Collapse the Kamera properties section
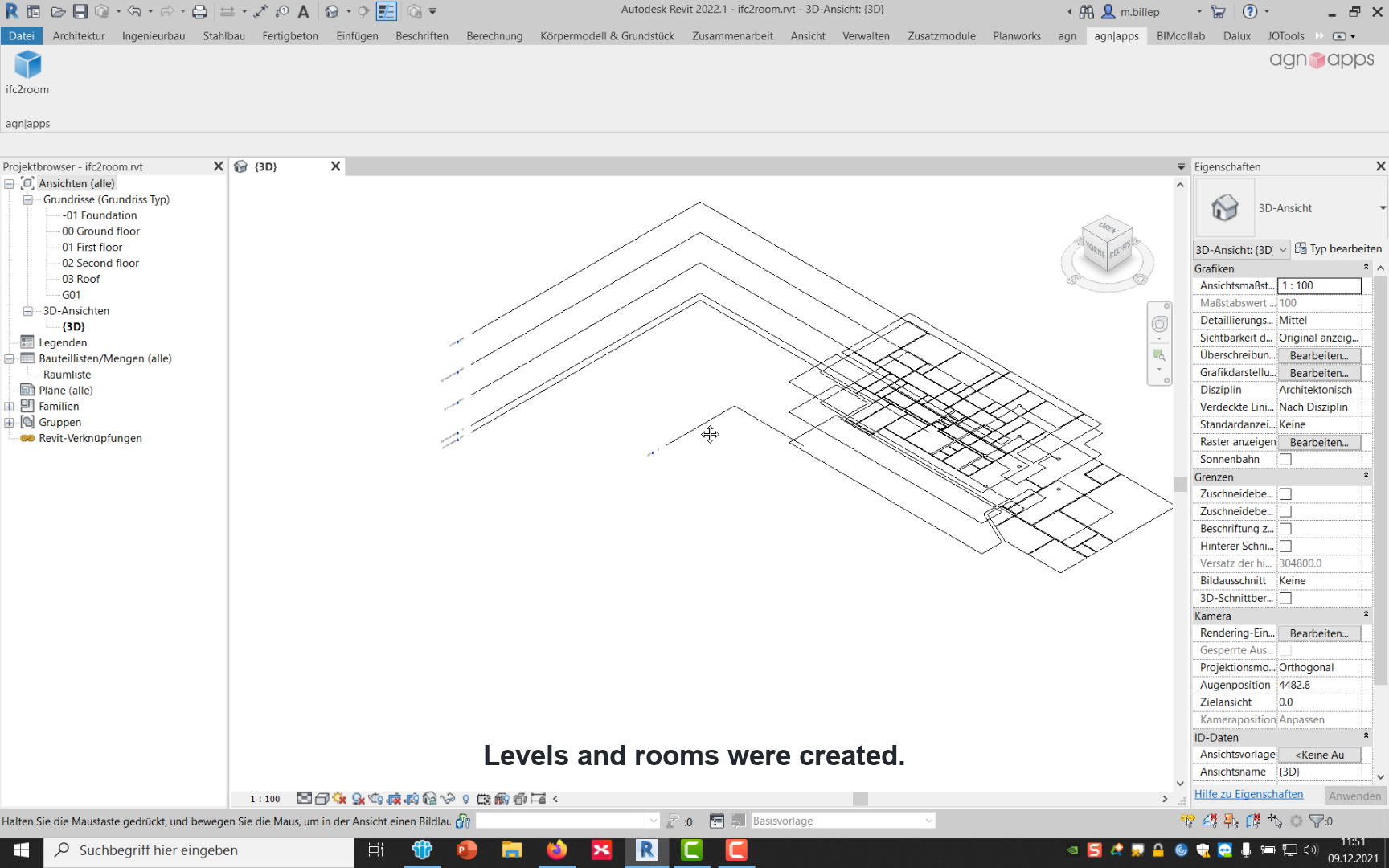This screenshot has width=1389, height=868. 1366,615
